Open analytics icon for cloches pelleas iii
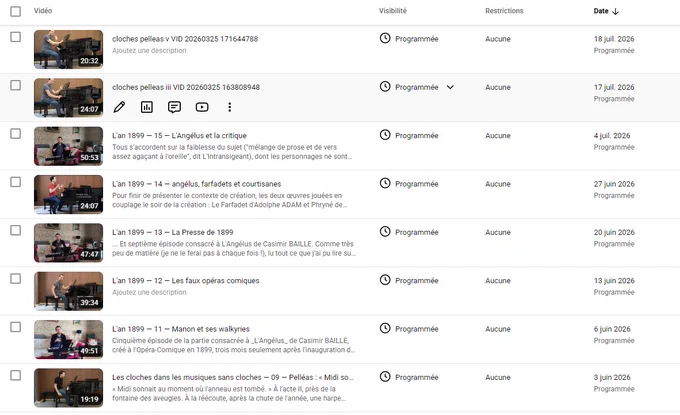Image resolution: width=680 pixels, height=415 pixels. (x=147, y=107)
